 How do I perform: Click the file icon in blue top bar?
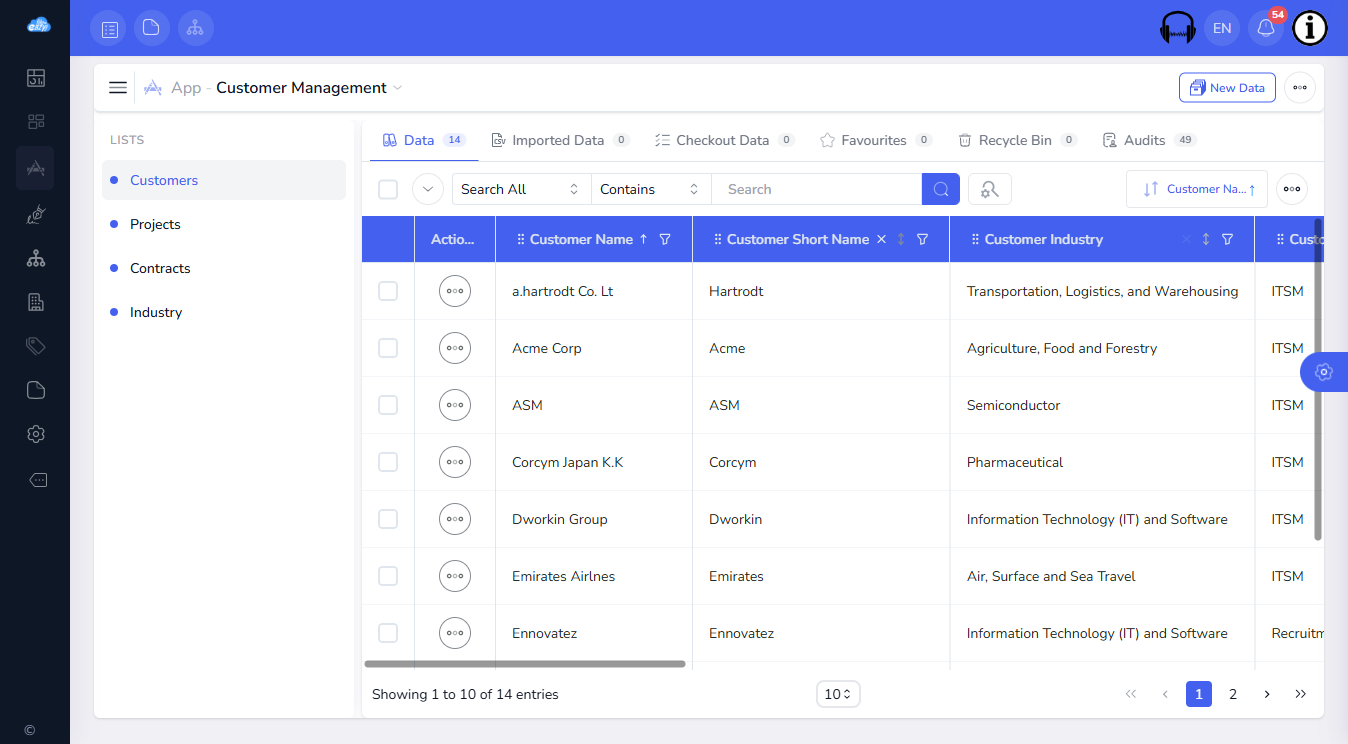pos(152,28)
